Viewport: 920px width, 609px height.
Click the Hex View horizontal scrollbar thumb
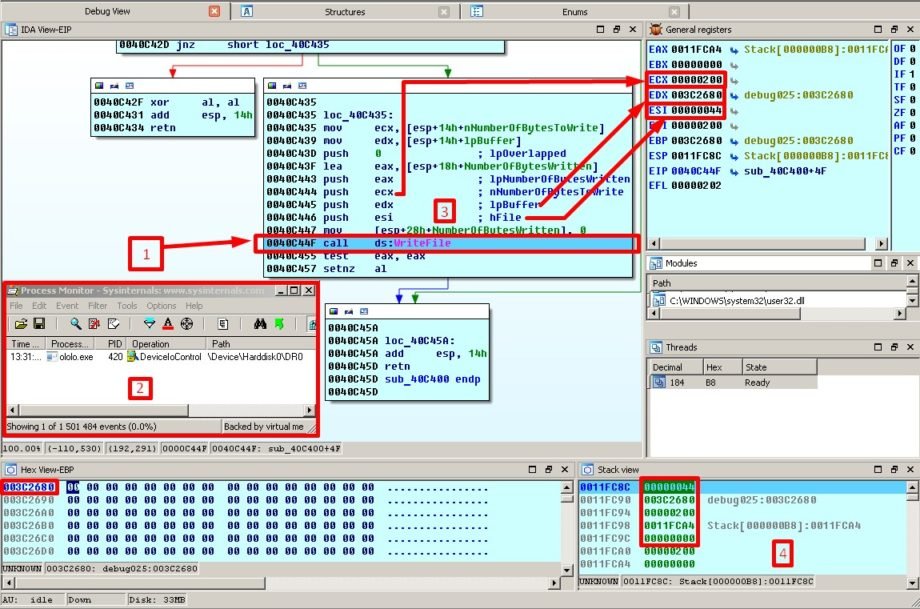pos(139,583)
